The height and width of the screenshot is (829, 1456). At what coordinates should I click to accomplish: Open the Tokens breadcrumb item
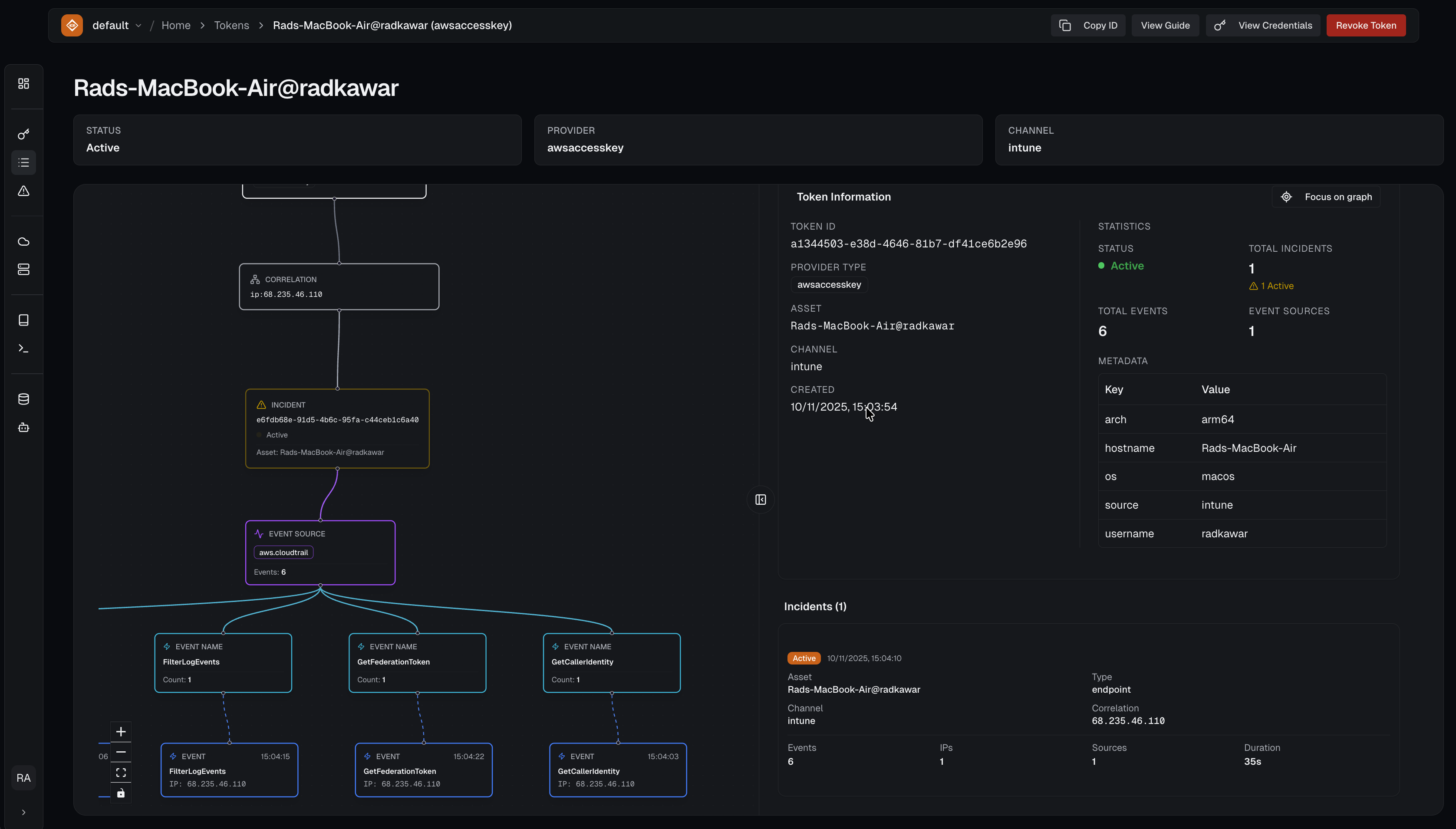[231, 25]
